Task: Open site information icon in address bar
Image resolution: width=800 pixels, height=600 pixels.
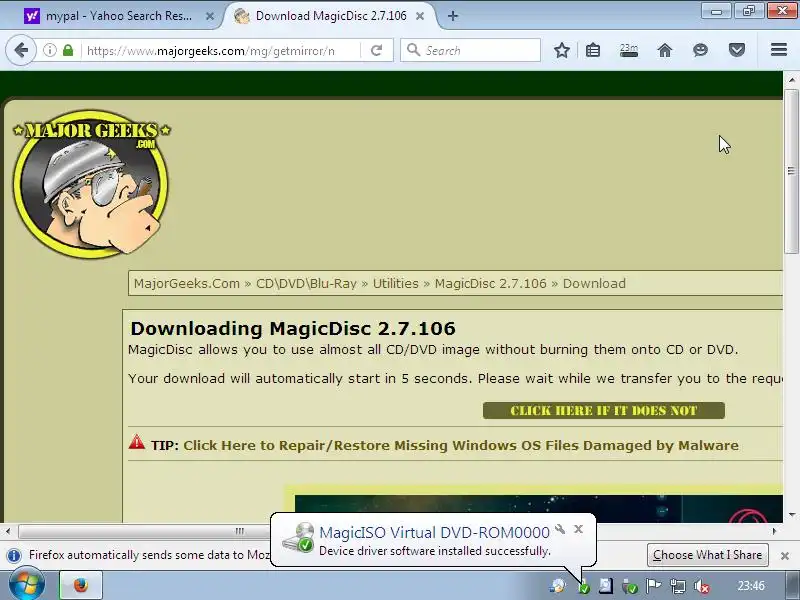Action: tap(49, 51)
